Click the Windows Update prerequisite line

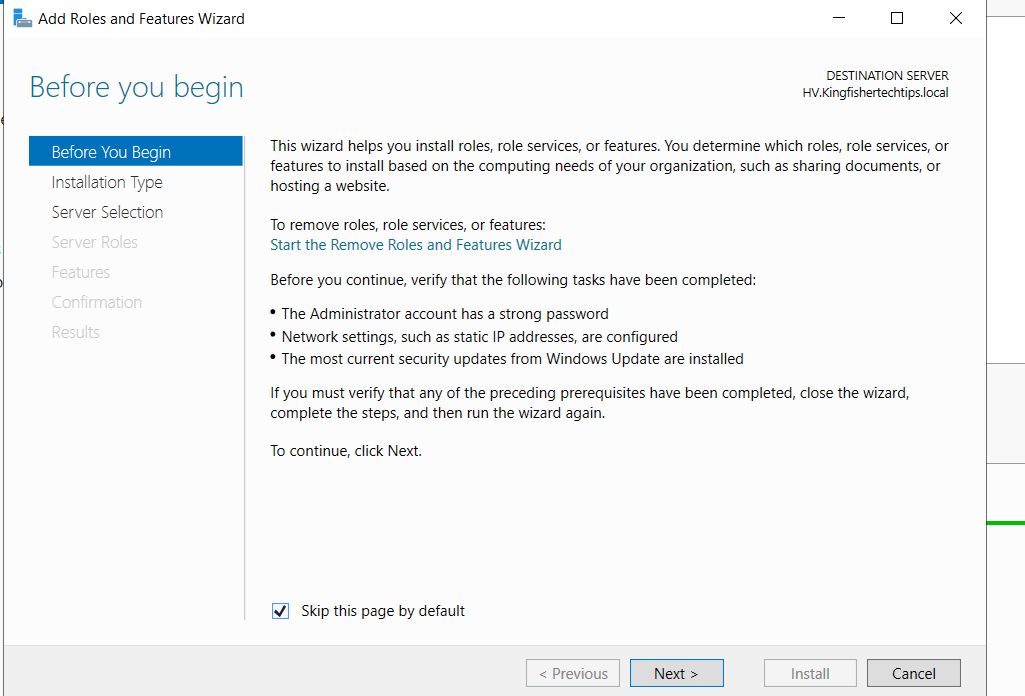[512, 359]
